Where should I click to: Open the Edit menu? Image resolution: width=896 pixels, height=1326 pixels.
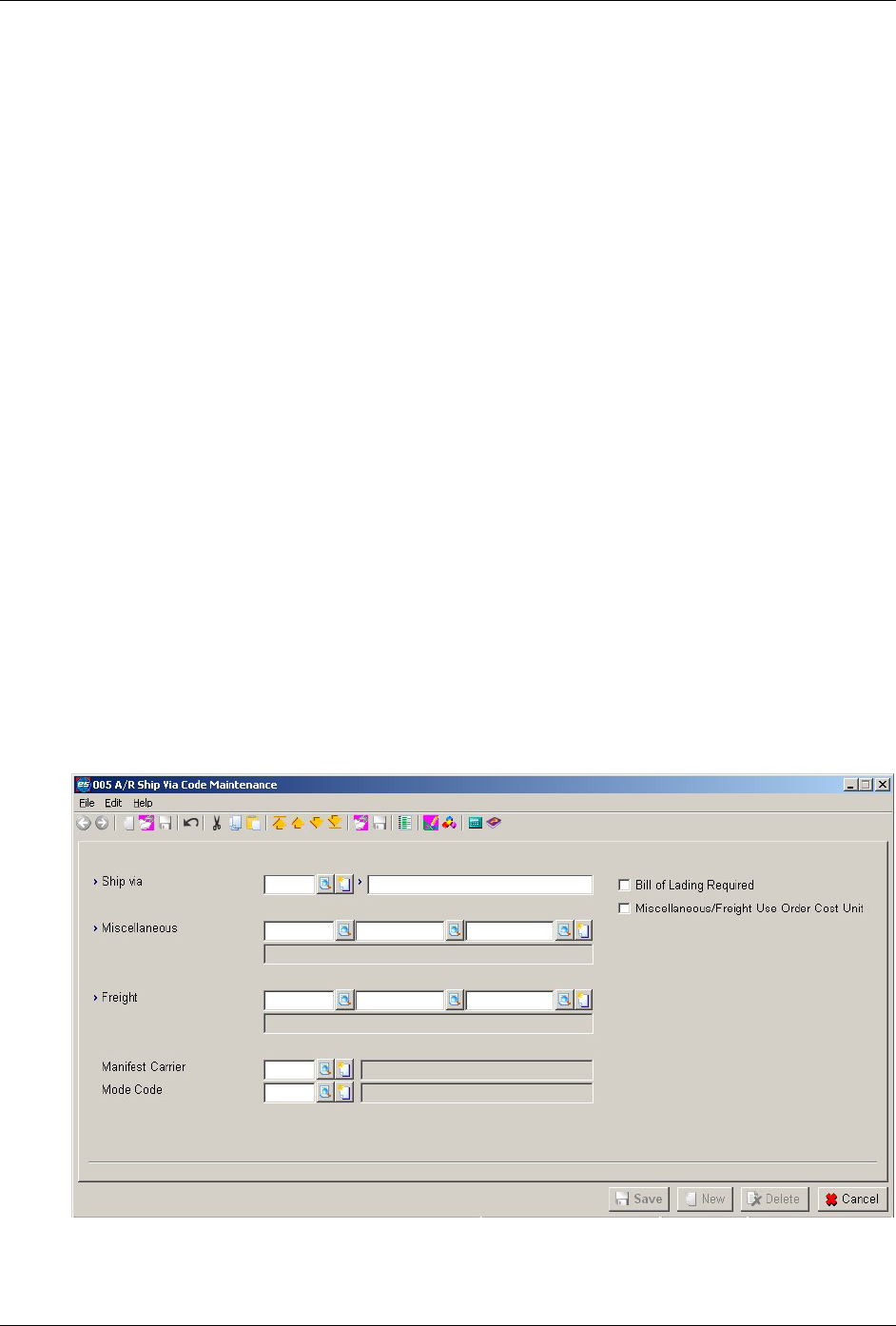coord(113,803)
